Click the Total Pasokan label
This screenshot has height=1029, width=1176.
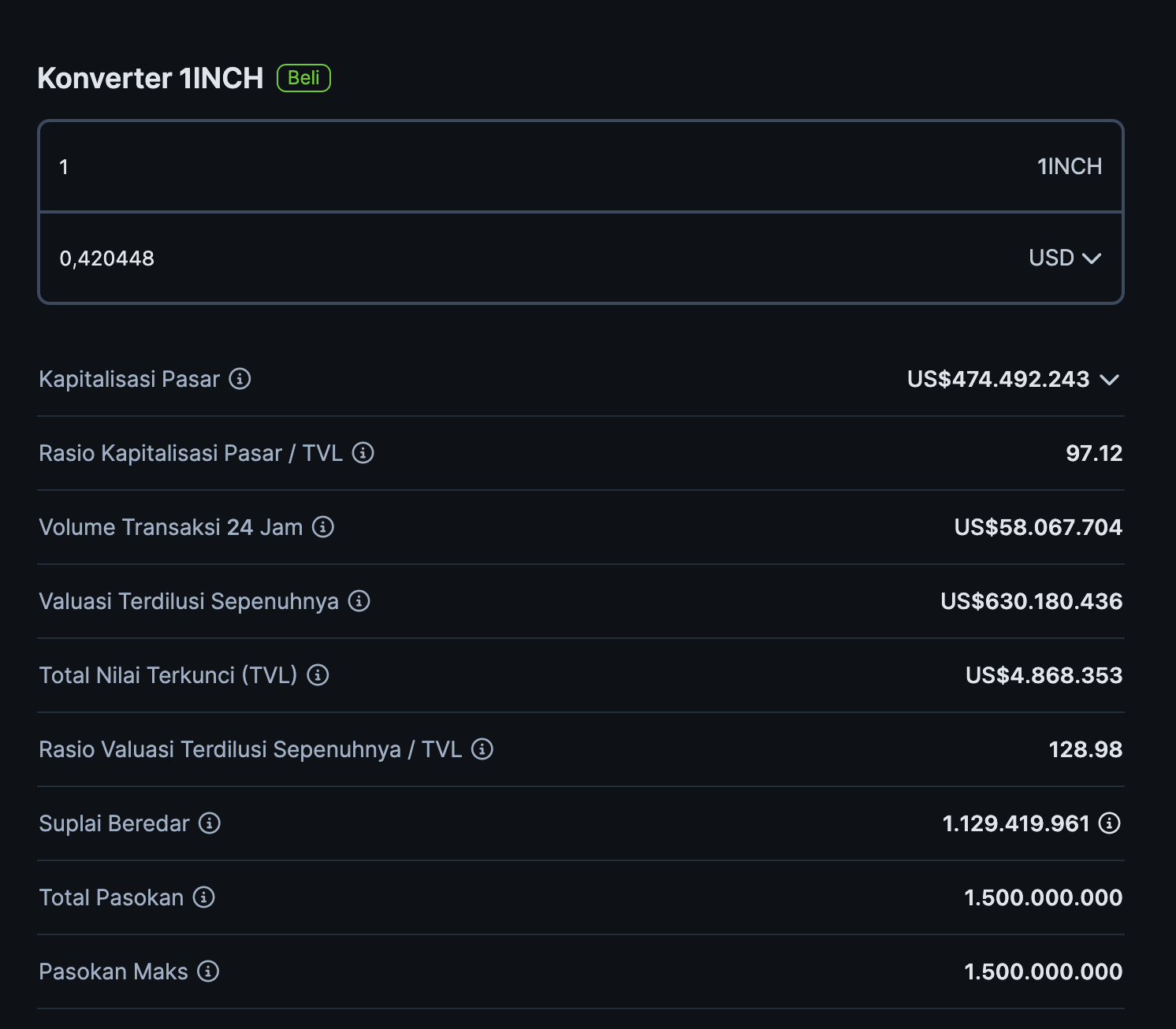click(111, 897)
